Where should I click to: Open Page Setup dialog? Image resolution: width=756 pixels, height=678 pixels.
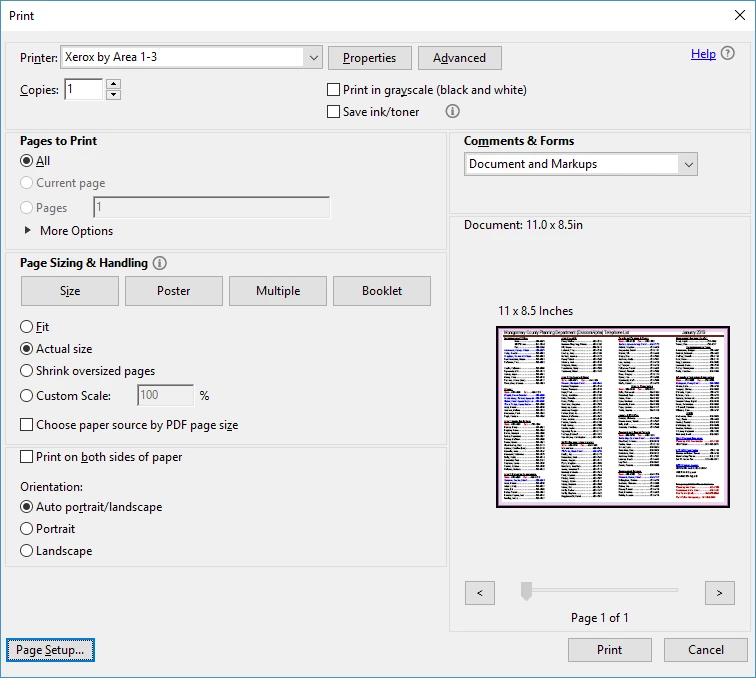tap(50, 650)
